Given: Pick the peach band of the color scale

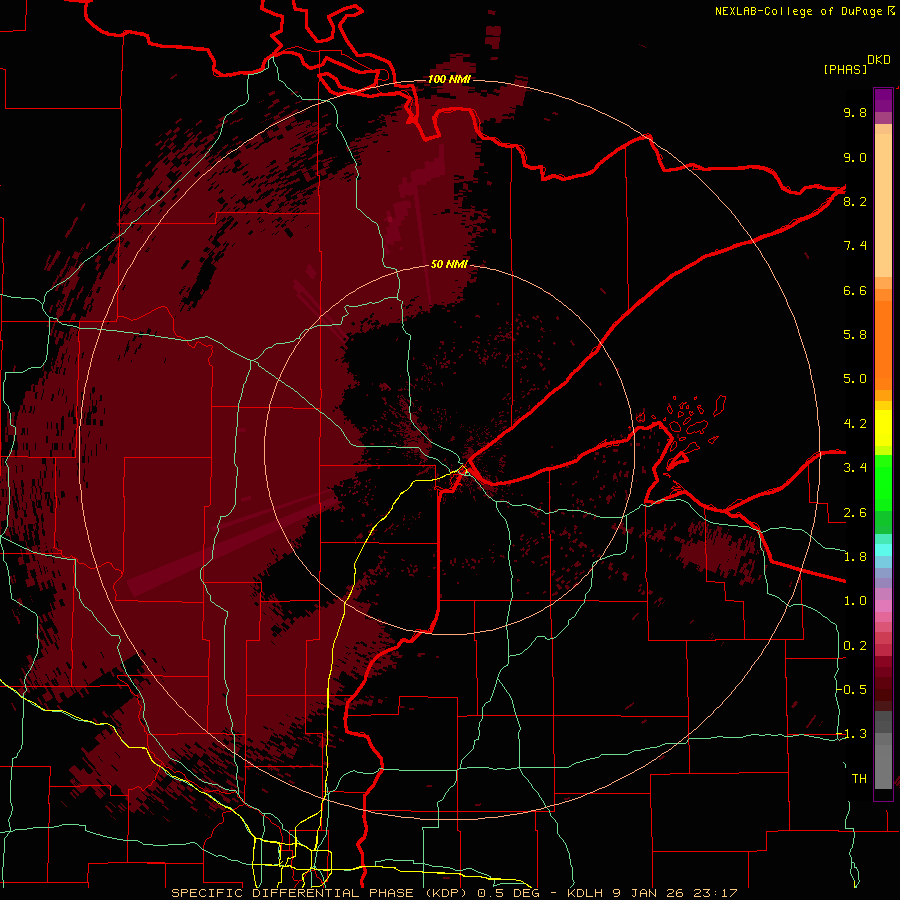Looking at the screenshot, I should point(883,205).
